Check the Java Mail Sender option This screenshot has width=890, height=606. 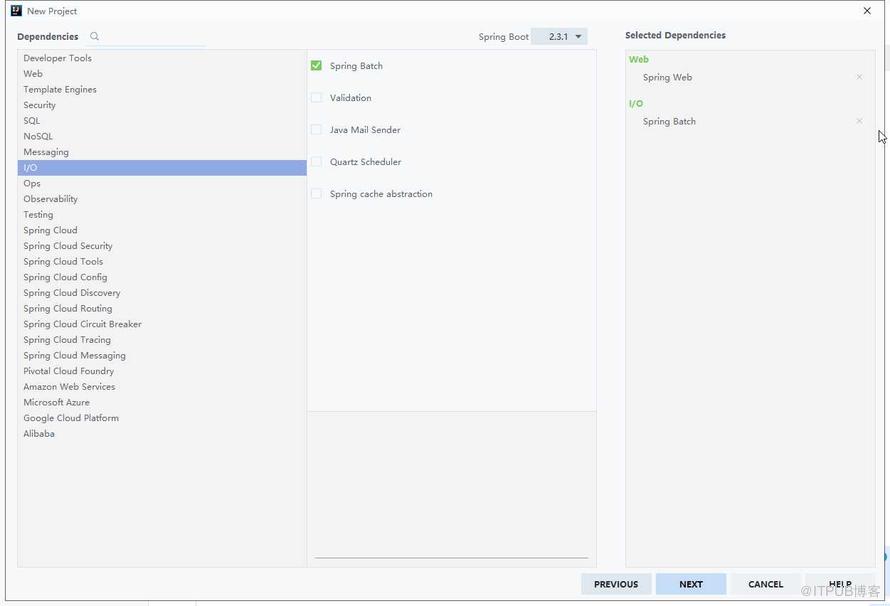[x=316, y=129]
